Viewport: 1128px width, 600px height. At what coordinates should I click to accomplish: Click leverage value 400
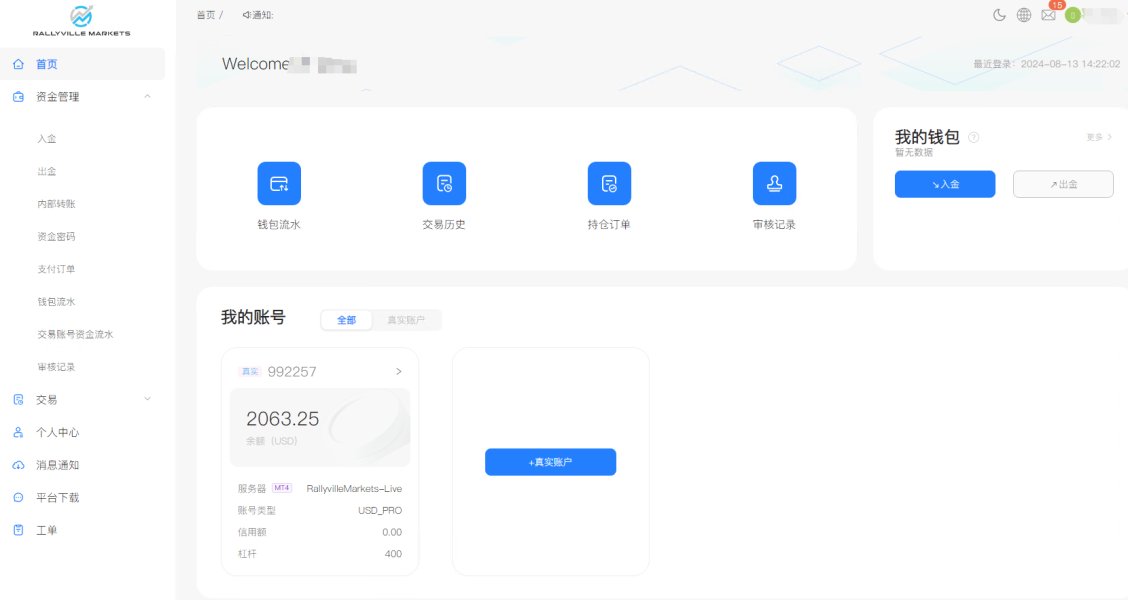pos(394,553)
